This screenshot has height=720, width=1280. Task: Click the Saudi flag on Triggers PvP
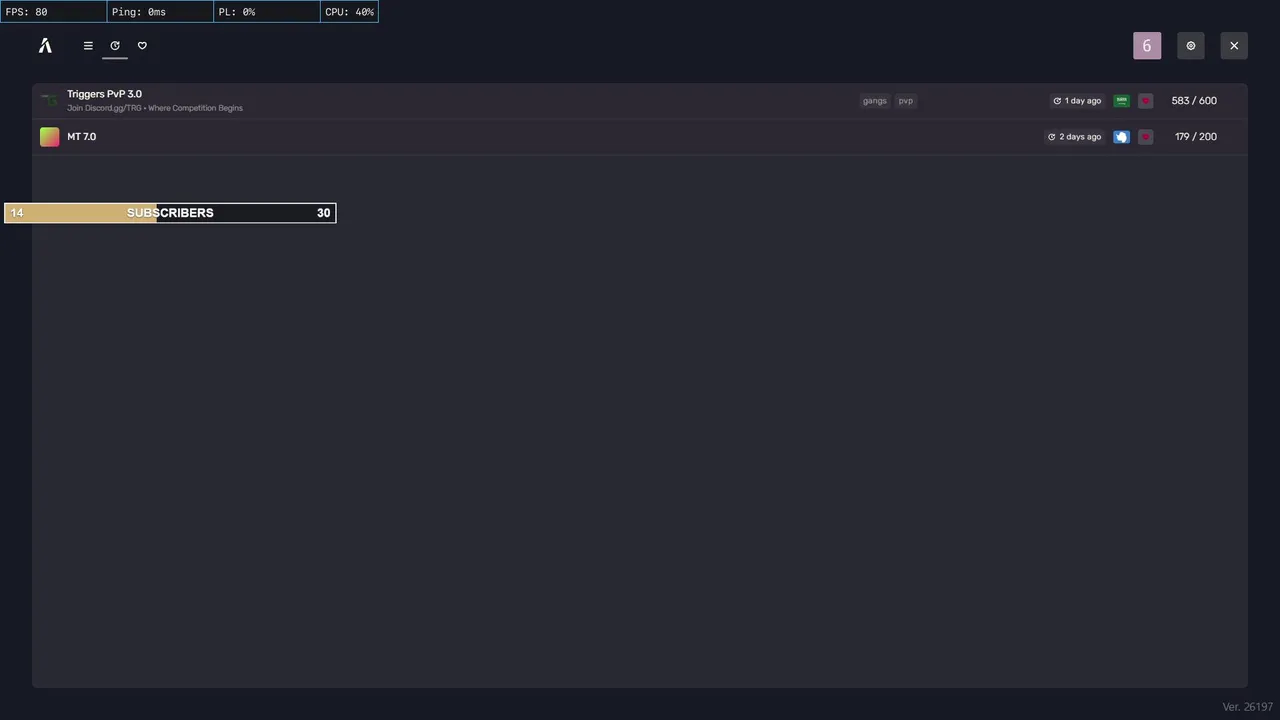(1121, 101)
